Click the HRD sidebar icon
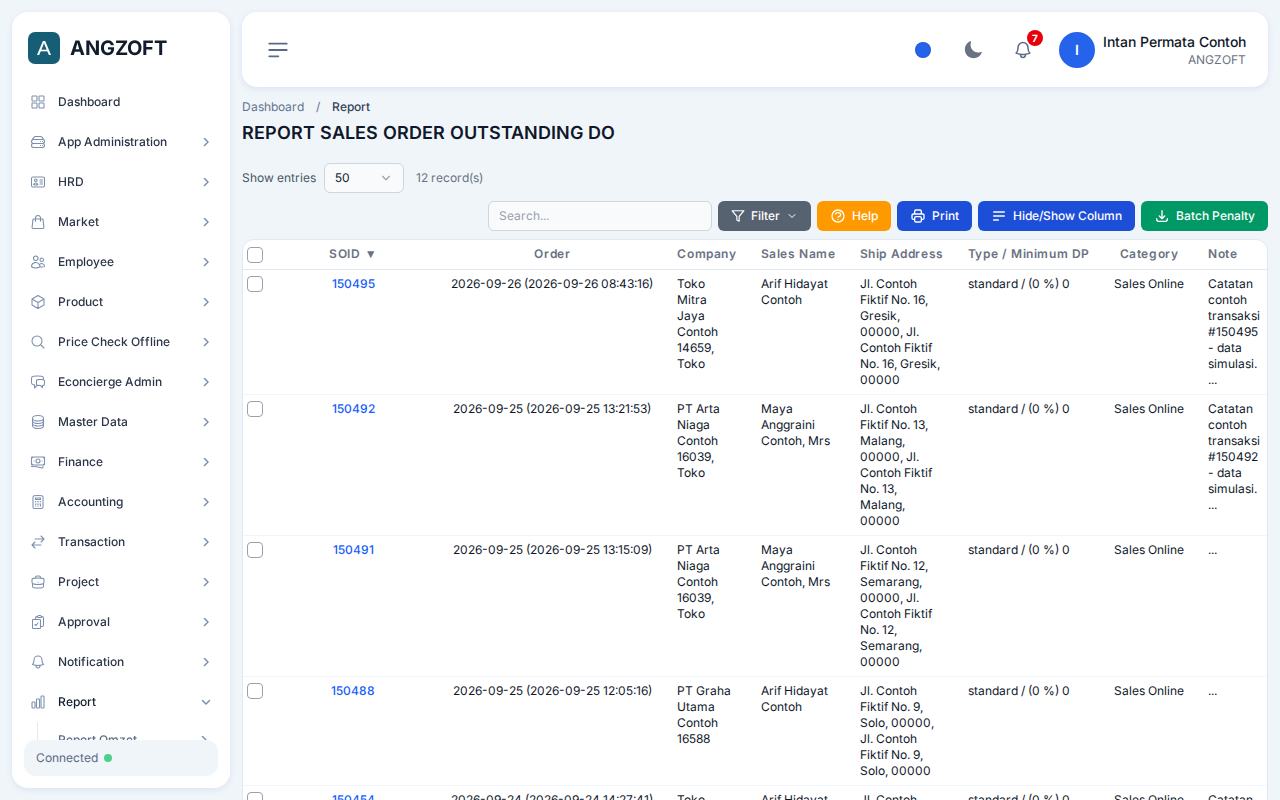 (x=38, y=182)
